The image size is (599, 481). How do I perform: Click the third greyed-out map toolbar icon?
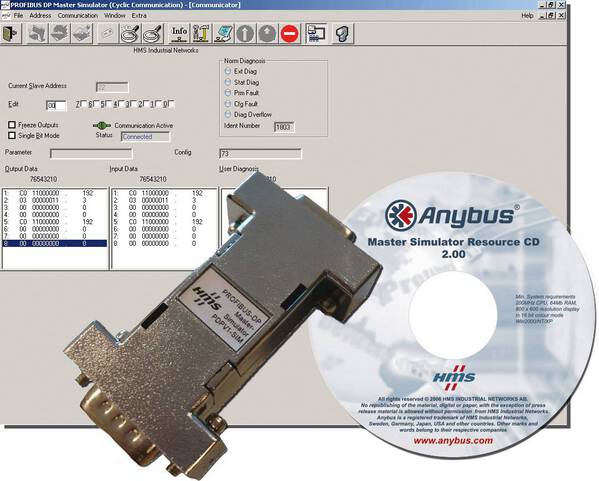click(x=82, y=34)
